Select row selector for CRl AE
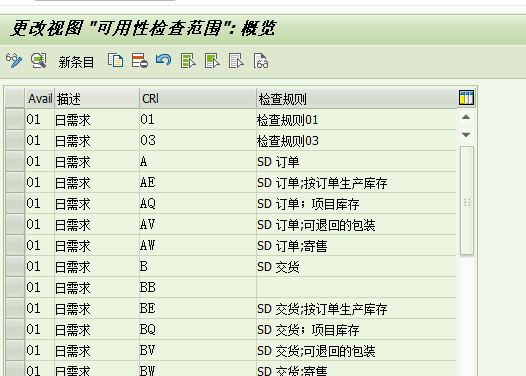 click(15, 182)
